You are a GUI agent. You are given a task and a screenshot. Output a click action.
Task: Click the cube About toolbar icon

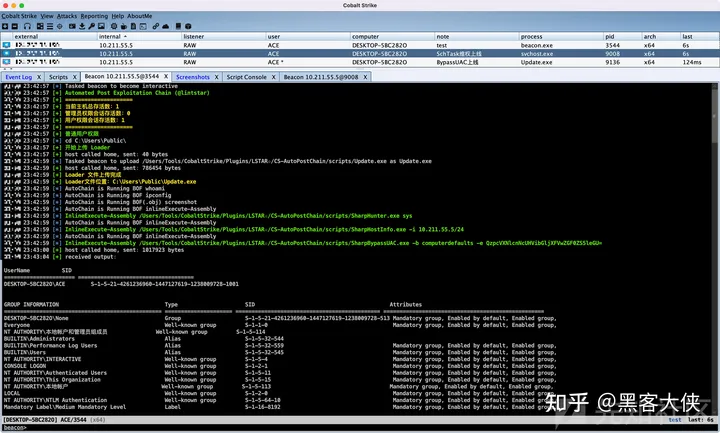[188, 26]
